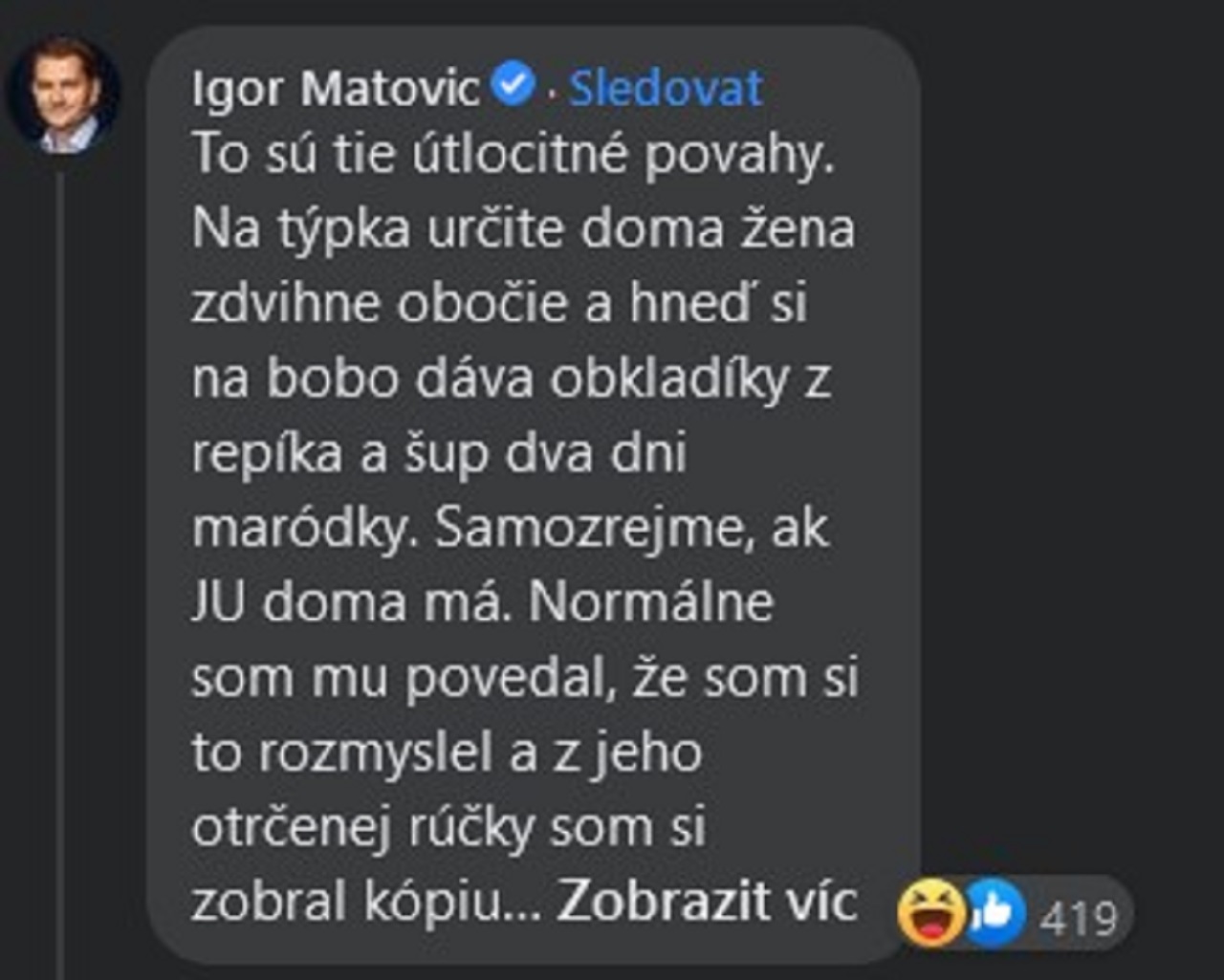Collapse thread using the vertical reply line

[60, 574]
